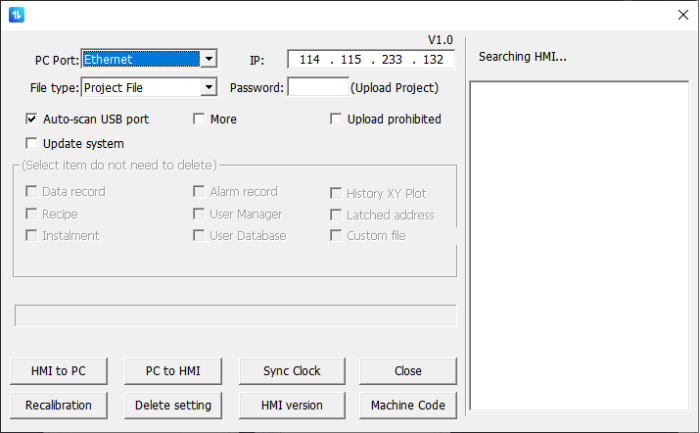Click the first IP octet 114
The width and height of the screenshot is (700, 433).
pyautogui.click(x=309, y=60)
